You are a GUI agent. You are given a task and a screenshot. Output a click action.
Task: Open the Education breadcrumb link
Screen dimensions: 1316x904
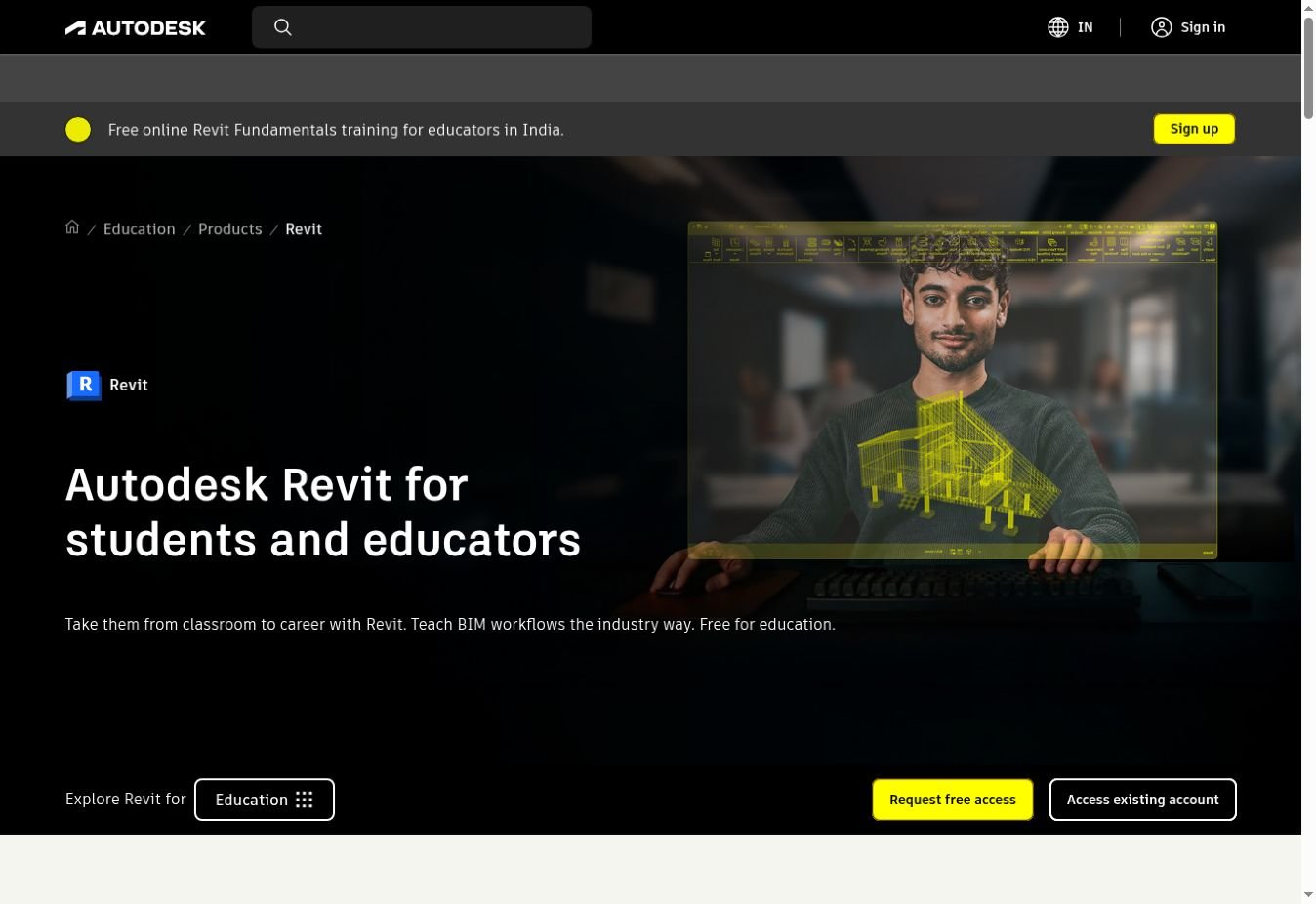[x=140, y=228]
